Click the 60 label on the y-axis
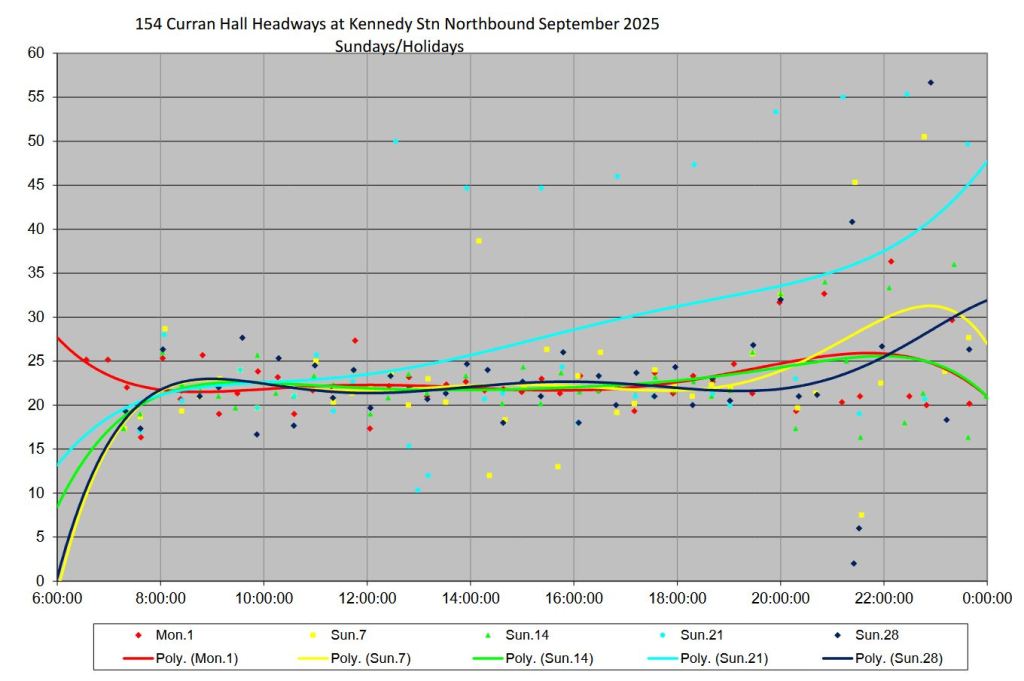This screenshot has width=1024, height=681. pyautogui.click(x=34, y=53)
